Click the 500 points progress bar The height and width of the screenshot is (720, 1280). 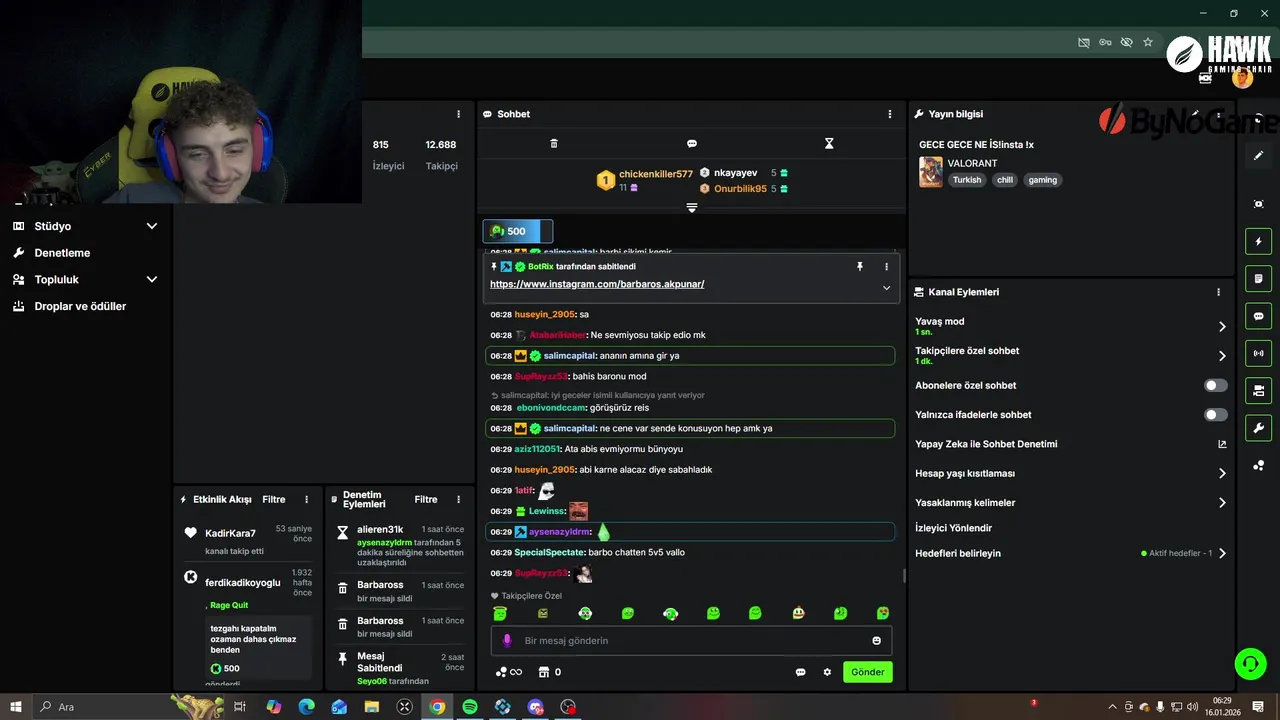[517, 231]
